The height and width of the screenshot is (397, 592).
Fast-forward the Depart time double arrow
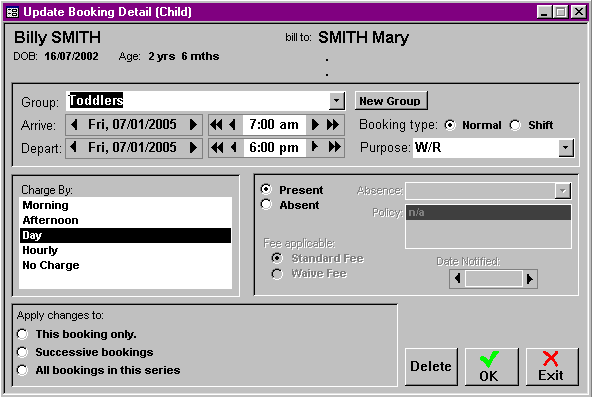point(334,147)
